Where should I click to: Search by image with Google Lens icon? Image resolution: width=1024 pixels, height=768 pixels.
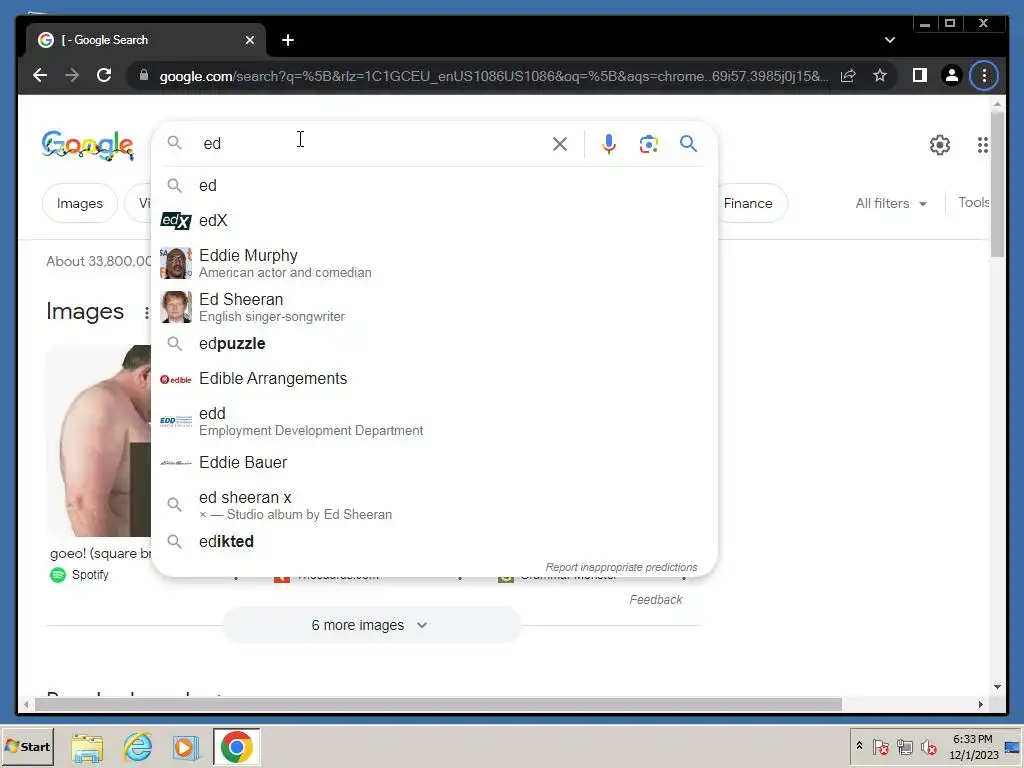pyautogui.click(x=648, y=144)
